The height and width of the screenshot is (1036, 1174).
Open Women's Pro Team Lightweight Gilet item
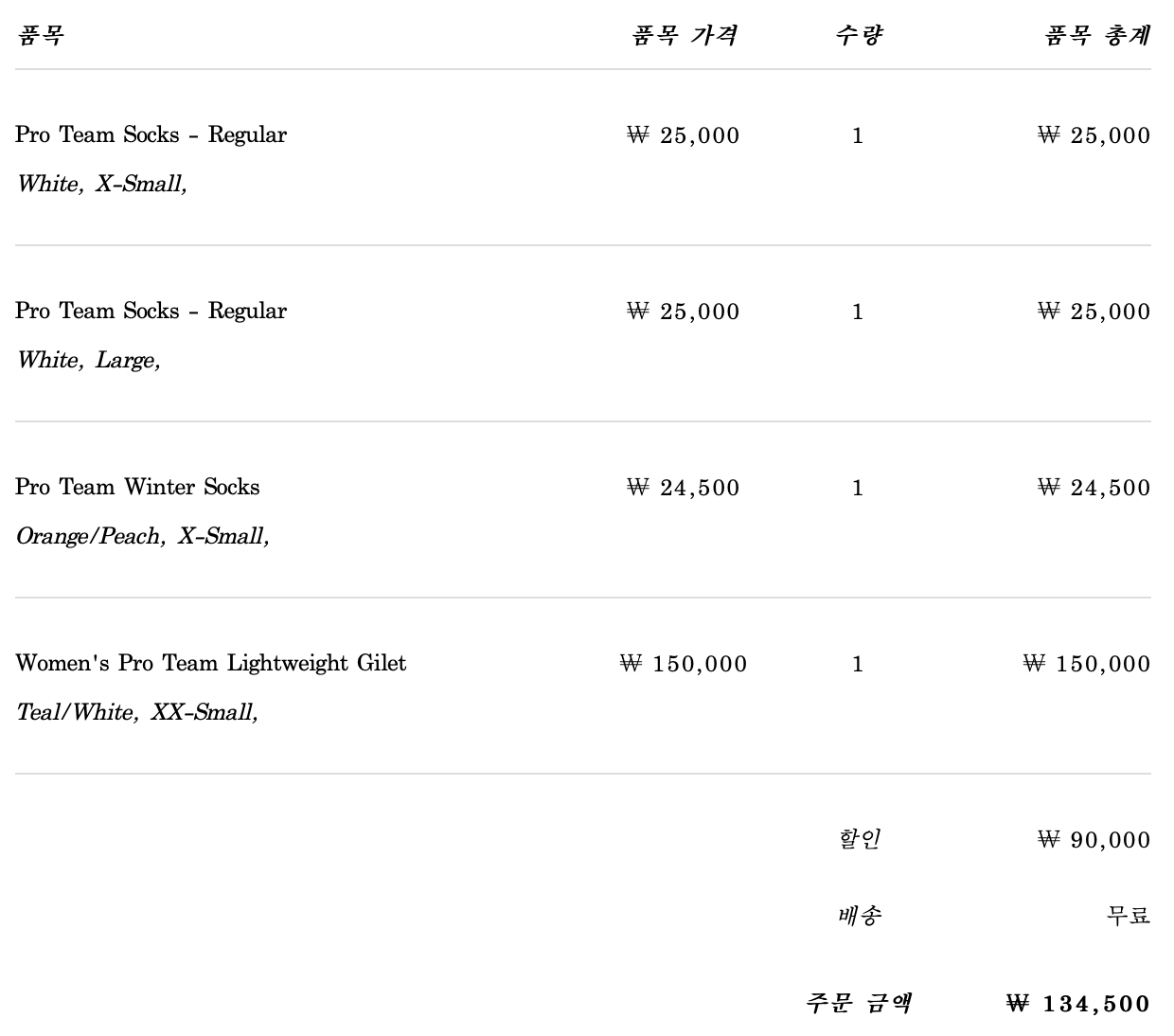(x=210, y=663)
